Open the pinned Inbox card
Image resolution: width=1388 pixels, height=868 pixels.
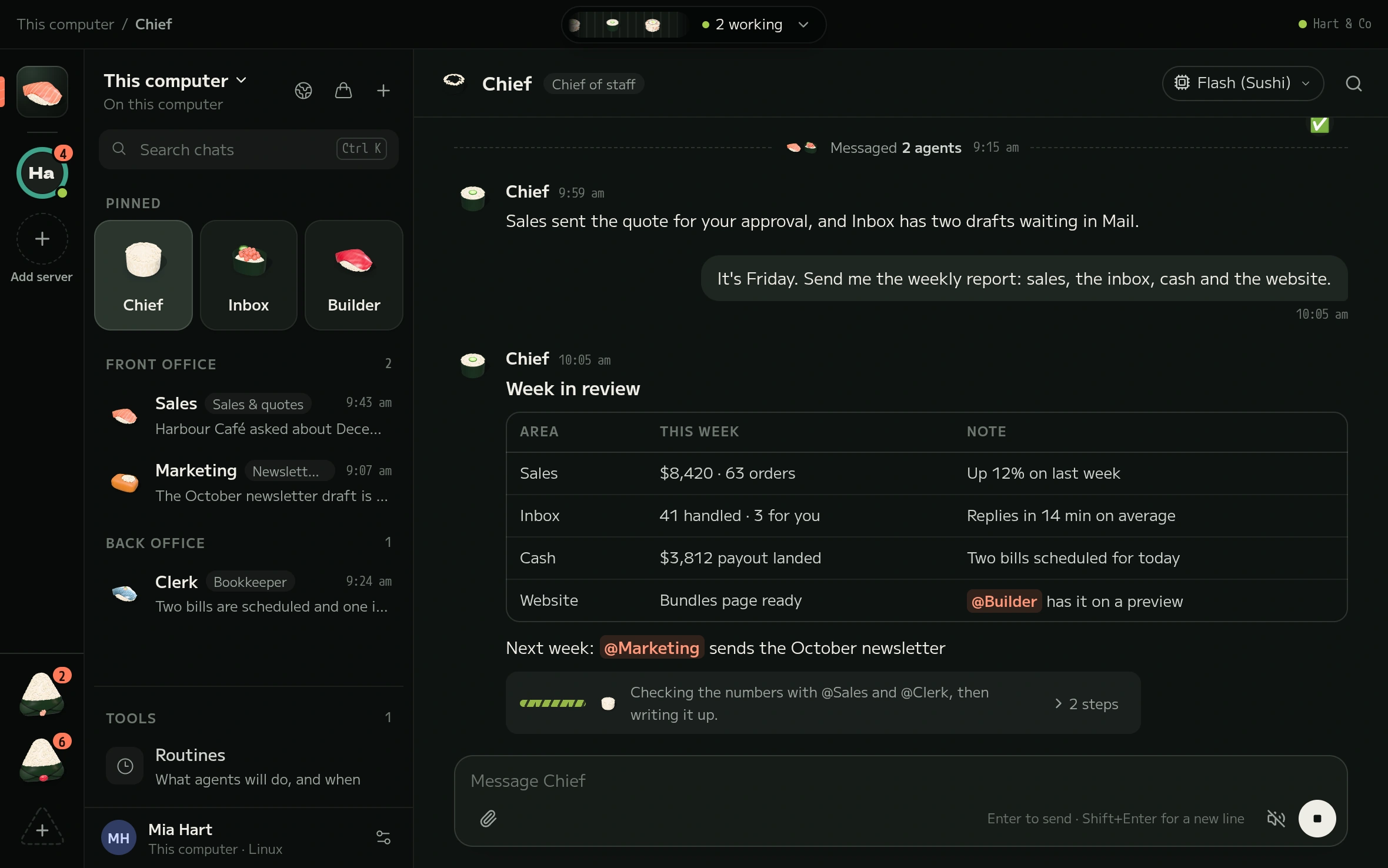click(x=248, y=275)
